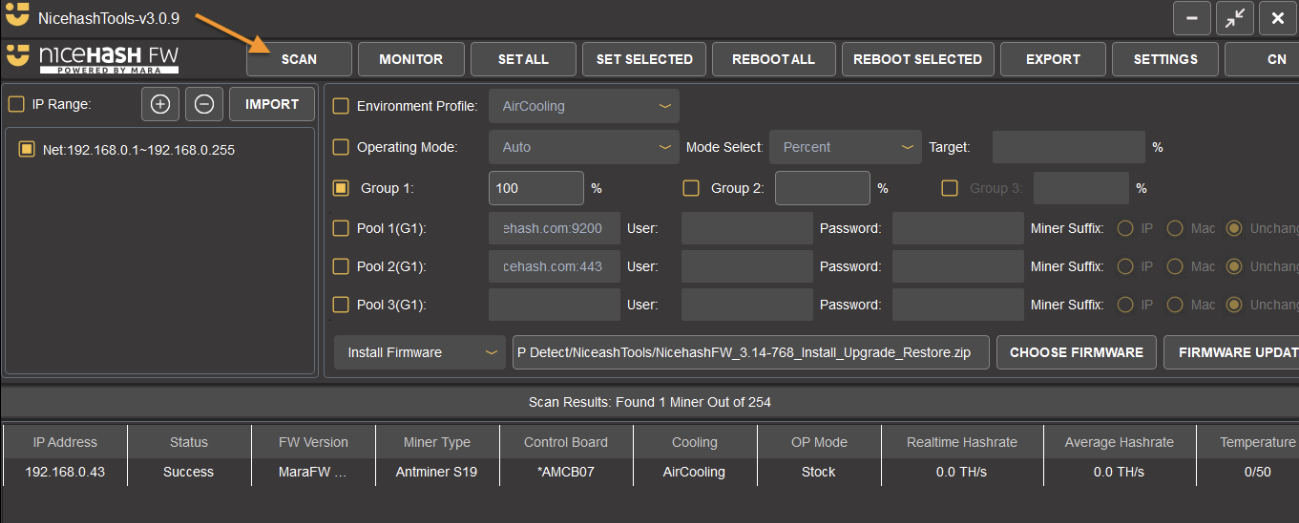Enable the Environment Profile checkbox
Screen dimensions: 1299x523
(x=341, y=106)
